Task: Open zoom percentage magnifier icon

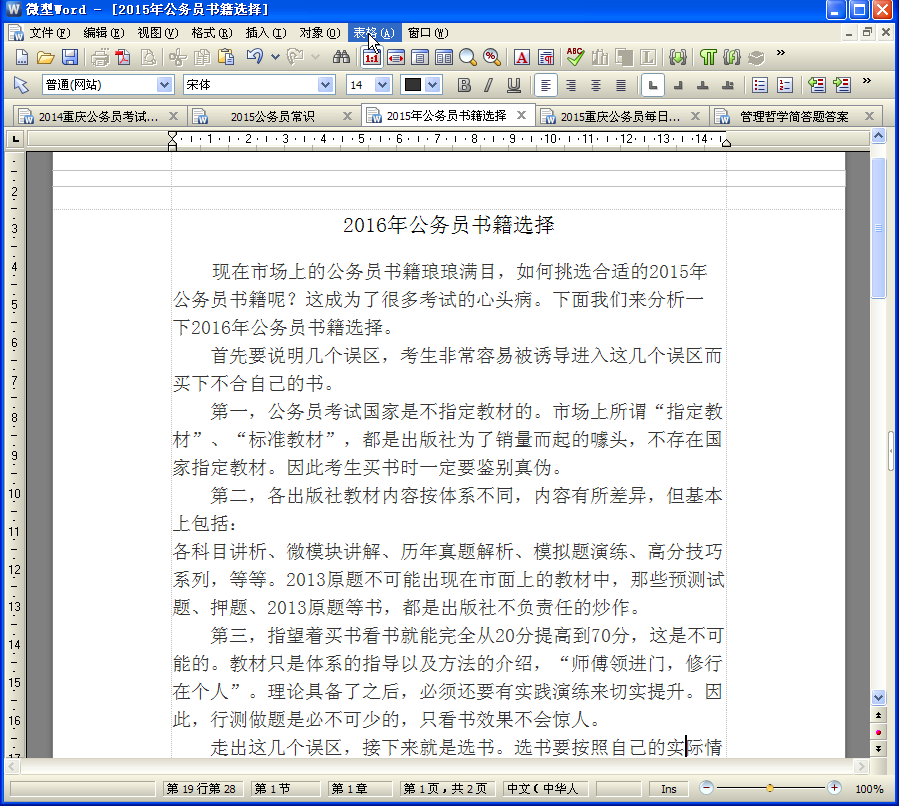Action: click(491, 57)
